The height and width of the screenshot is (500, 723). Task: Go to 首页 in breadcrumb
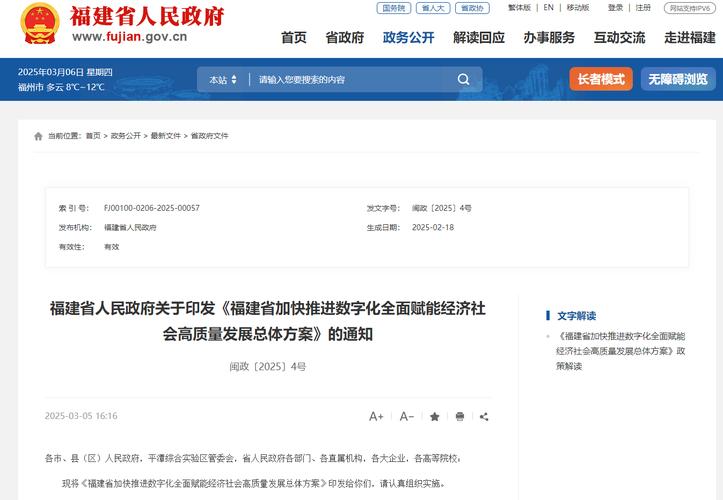point(93,136)
